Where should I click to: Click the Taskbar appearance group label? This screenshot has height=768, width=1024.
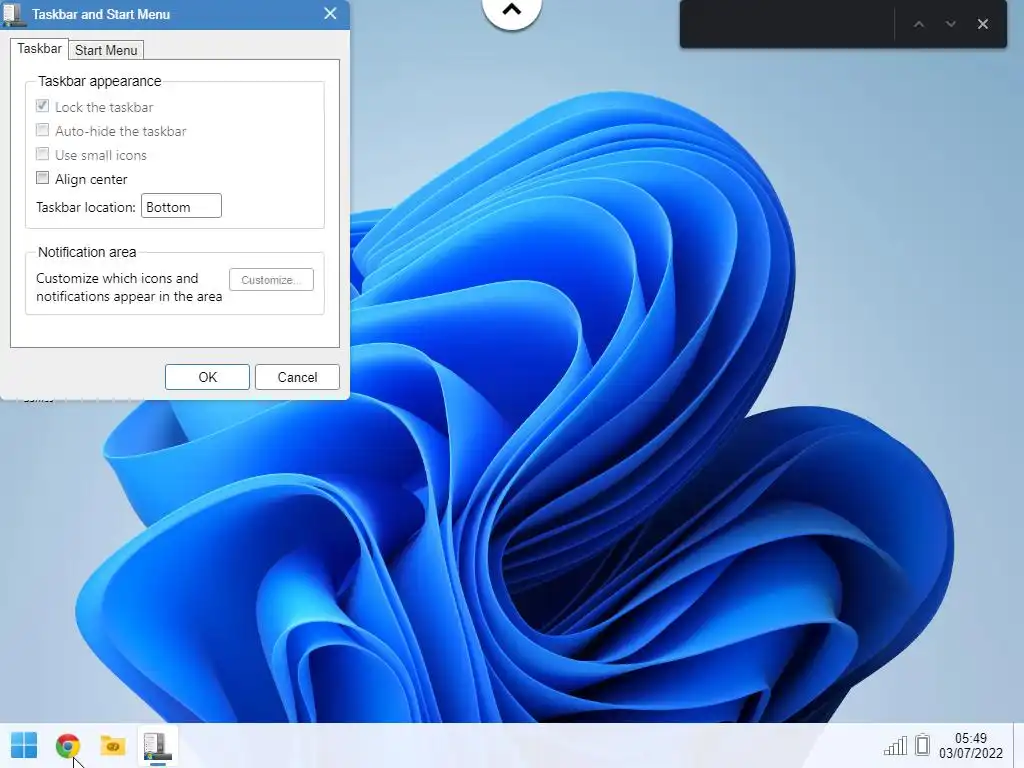coord(99,81)
